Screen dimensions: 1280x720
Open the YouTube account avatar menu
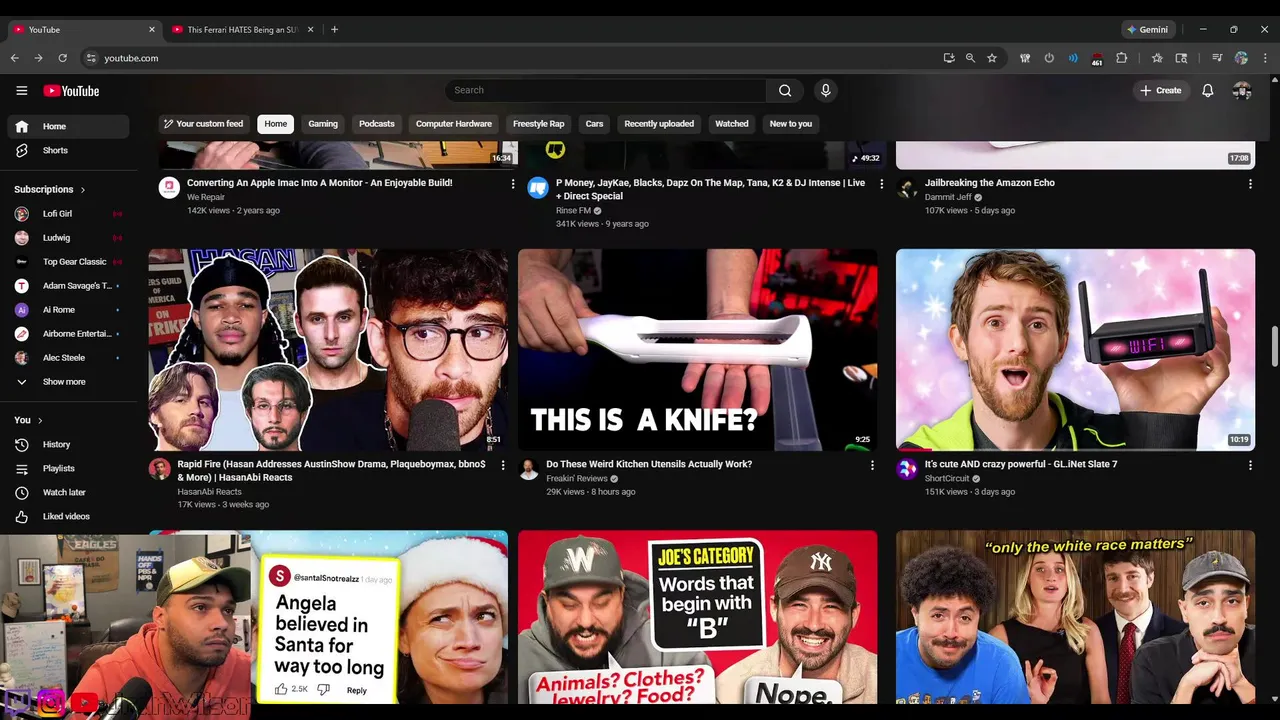(x=1242, y=90)
